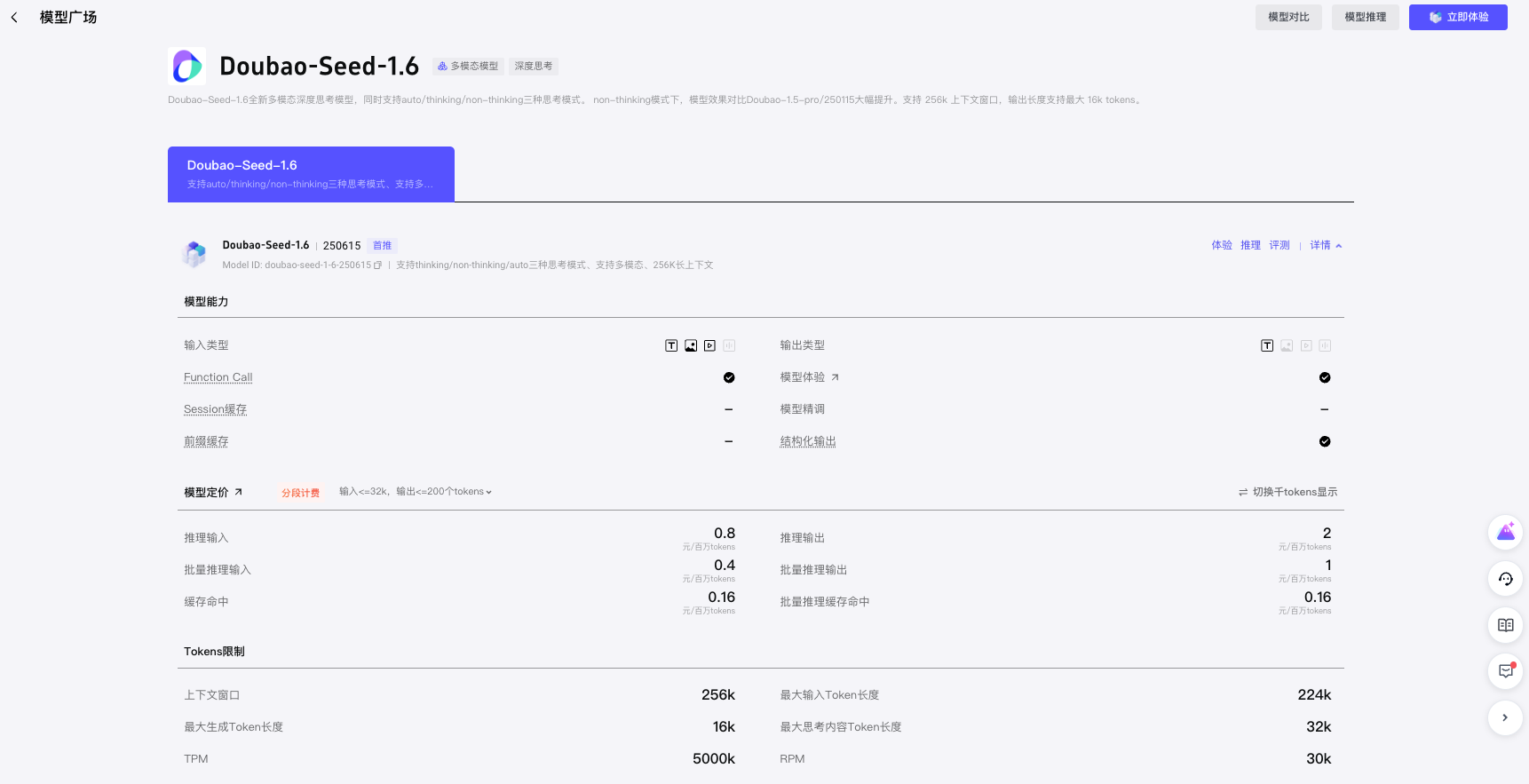This screenshot has height=784, width=1529.
Task: Open the feedback message floating button
Action: click(x=1506, y=671)
